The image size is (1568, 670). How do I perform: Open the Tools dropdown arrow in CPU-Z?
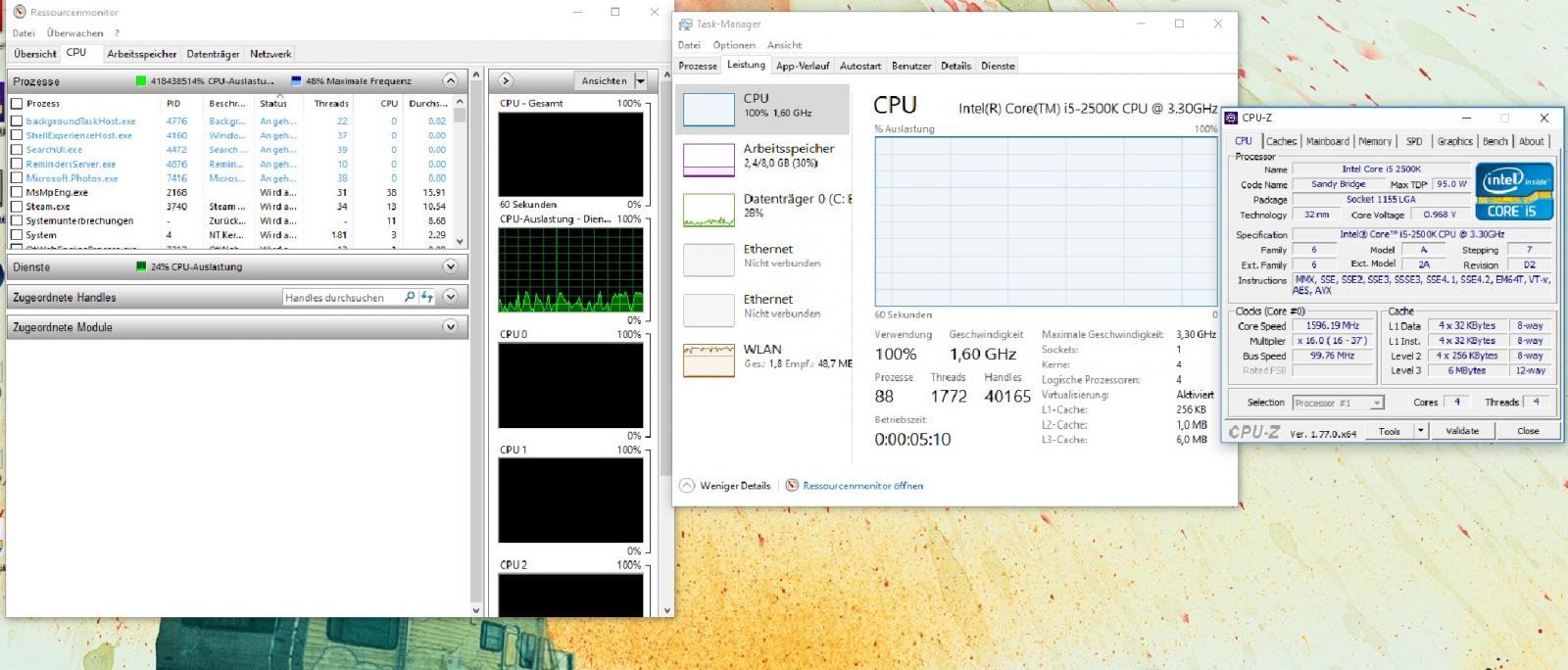1420,430
